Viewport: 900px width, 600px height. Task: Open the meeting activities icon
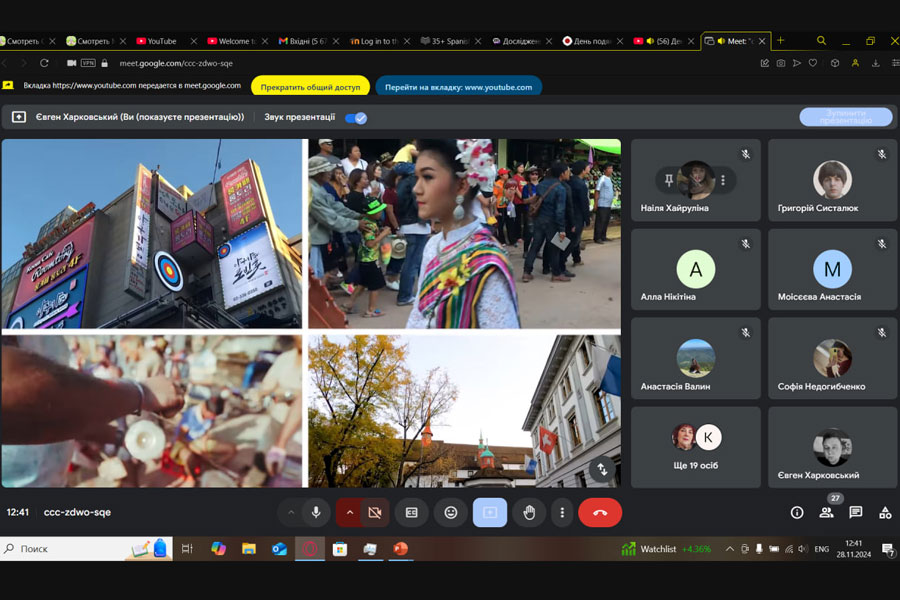[885, 512]
